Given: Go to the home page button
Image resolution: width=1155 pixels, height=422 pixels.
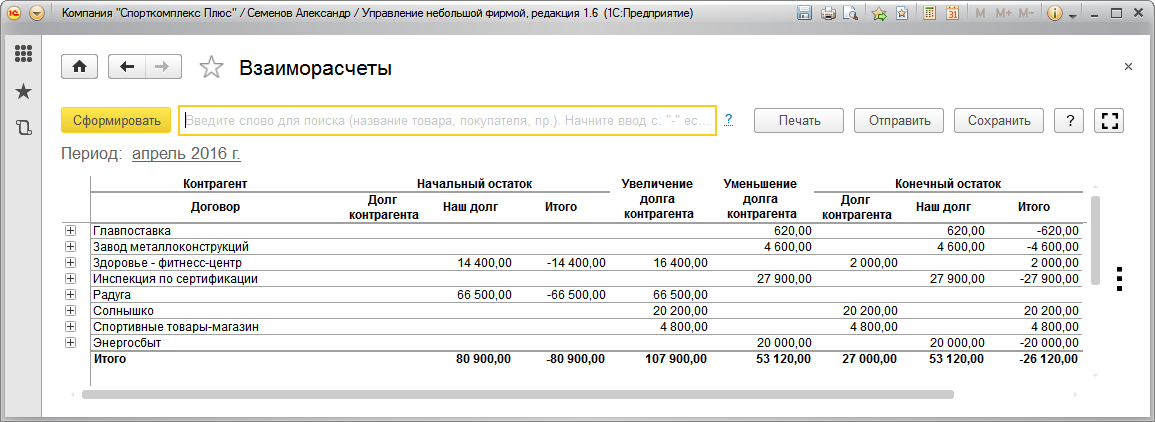Looking at the screenshot, I should 80,67.
